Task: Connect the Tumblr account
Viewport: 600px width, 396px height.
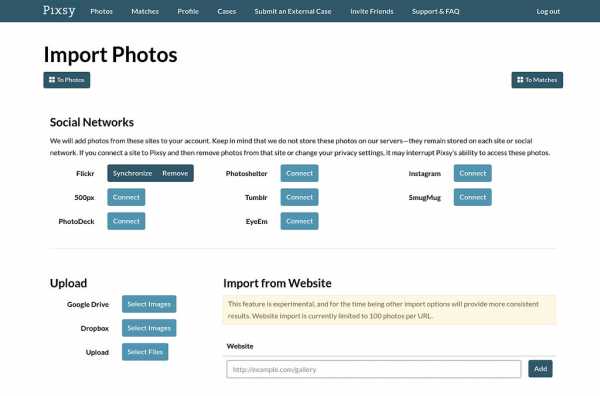Action: pyautogui.click(x=299, y=197)
